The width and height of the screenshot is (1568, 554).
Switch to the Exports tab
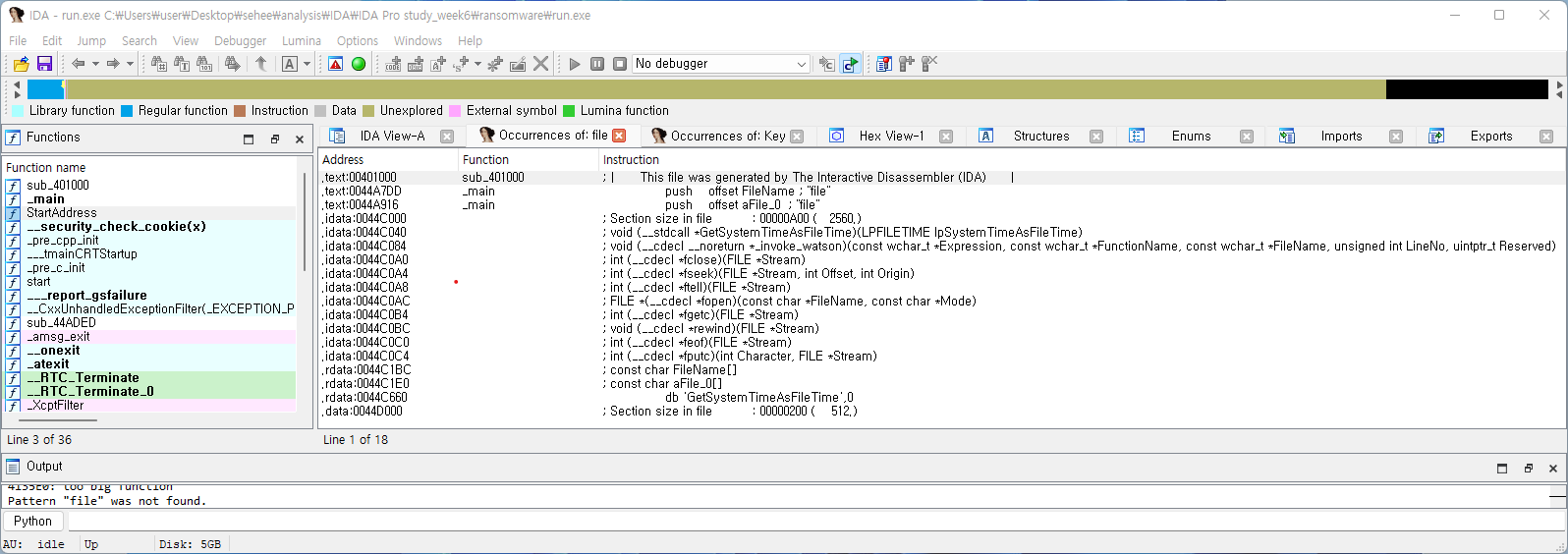(1491, 137)
